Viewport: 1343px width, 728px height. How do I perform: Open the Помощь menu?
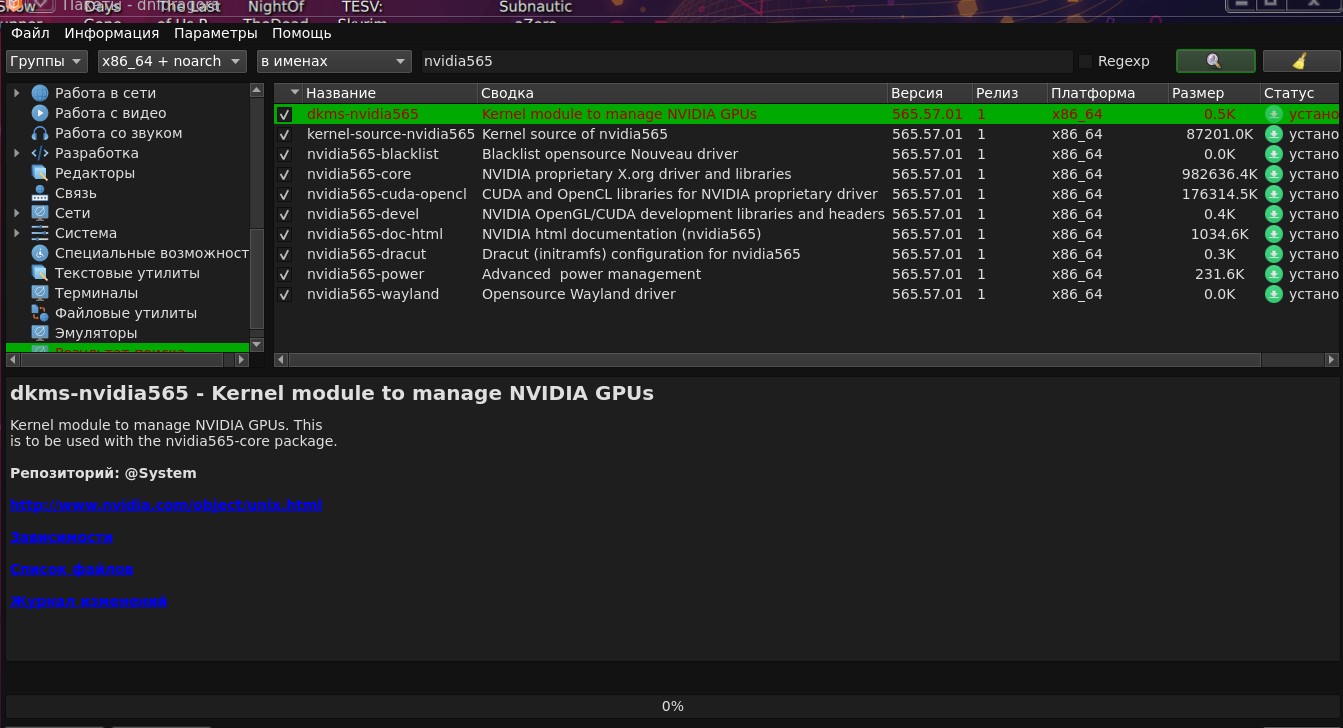tap(301, 33)
